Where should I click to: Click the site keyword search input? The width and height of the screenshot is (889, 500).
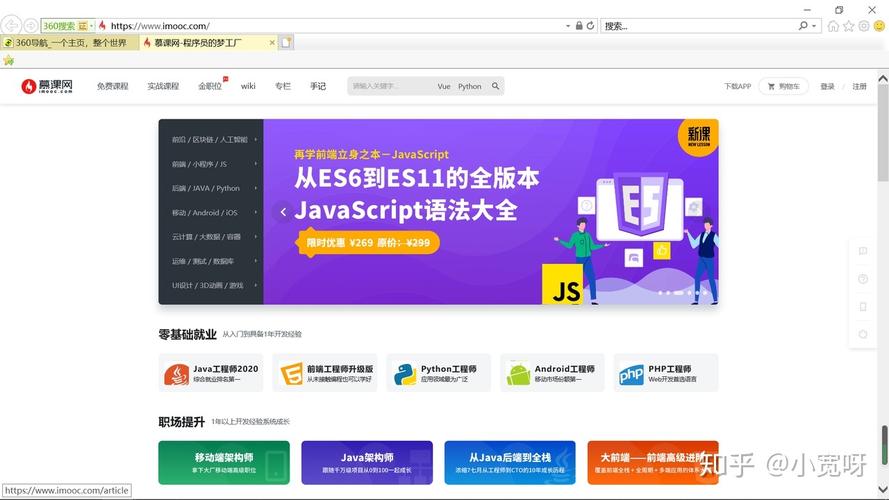(x=391, y=86)
